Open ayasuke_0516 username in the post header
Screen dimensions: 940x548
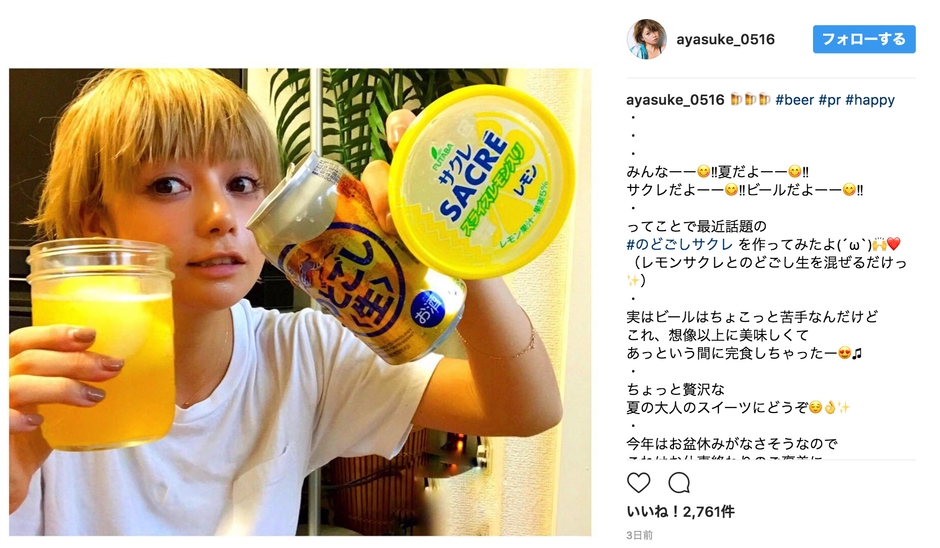pos(725,40)
